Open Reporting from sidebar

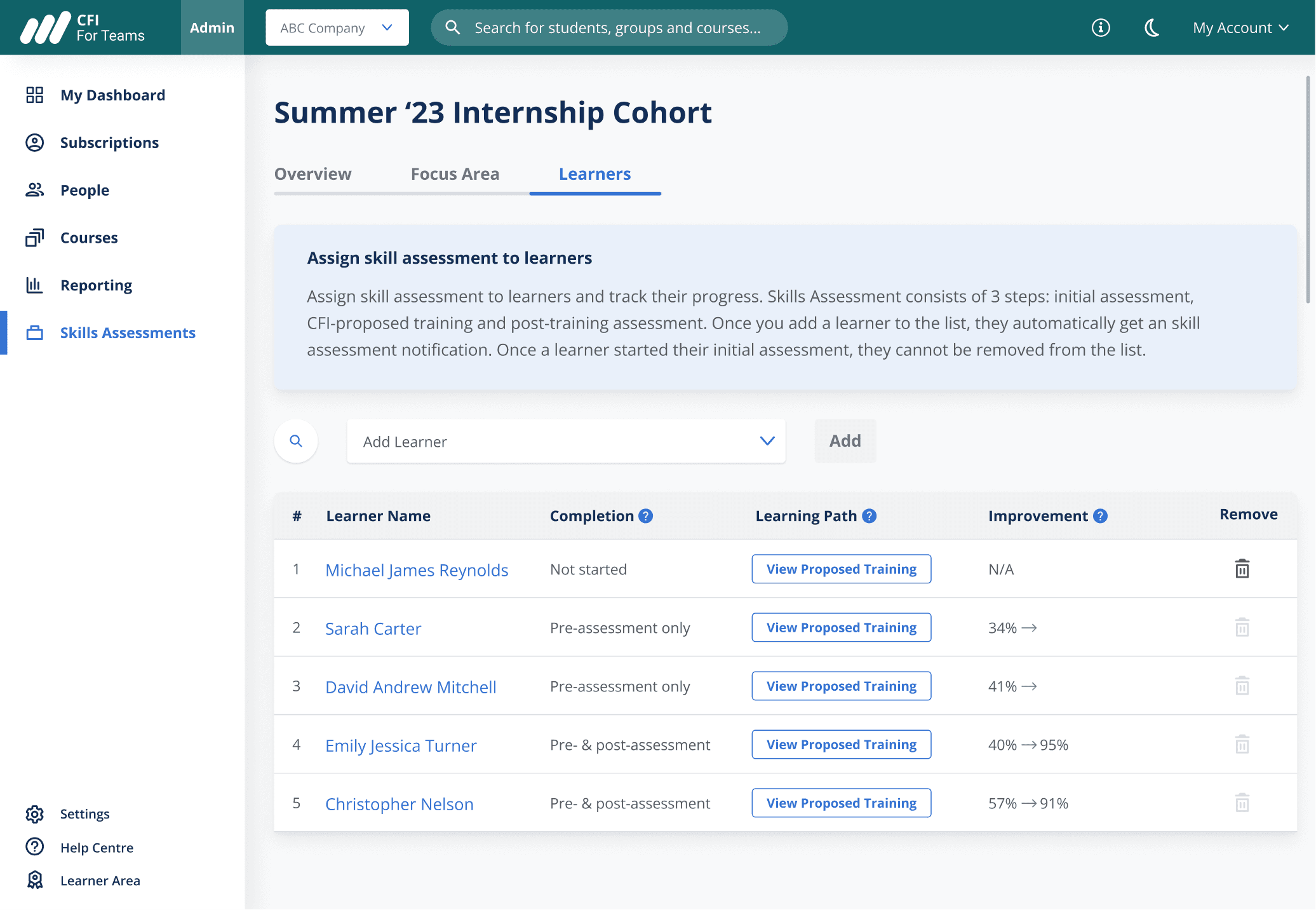click(x=96, y=285)
